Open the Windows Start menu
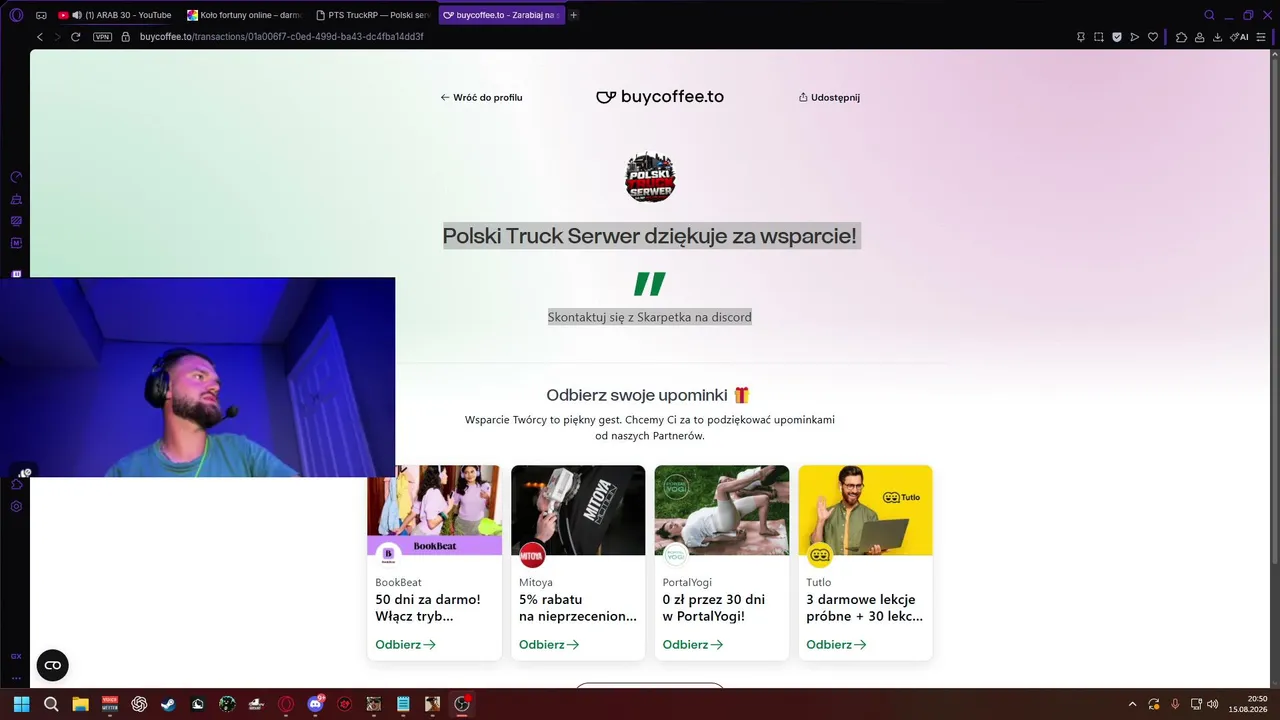The width and height of the screenshot is (1280, 720). tap(21, 704)
